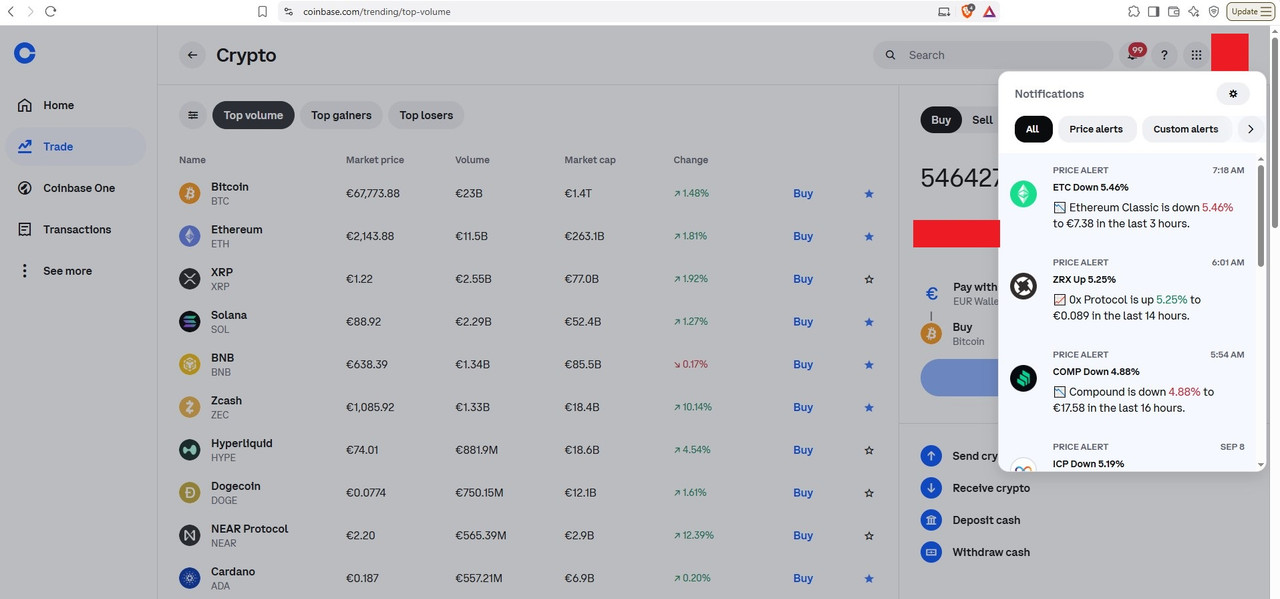
Task: Buy NEAR Protocol from table row
Action: click(803, 536)
